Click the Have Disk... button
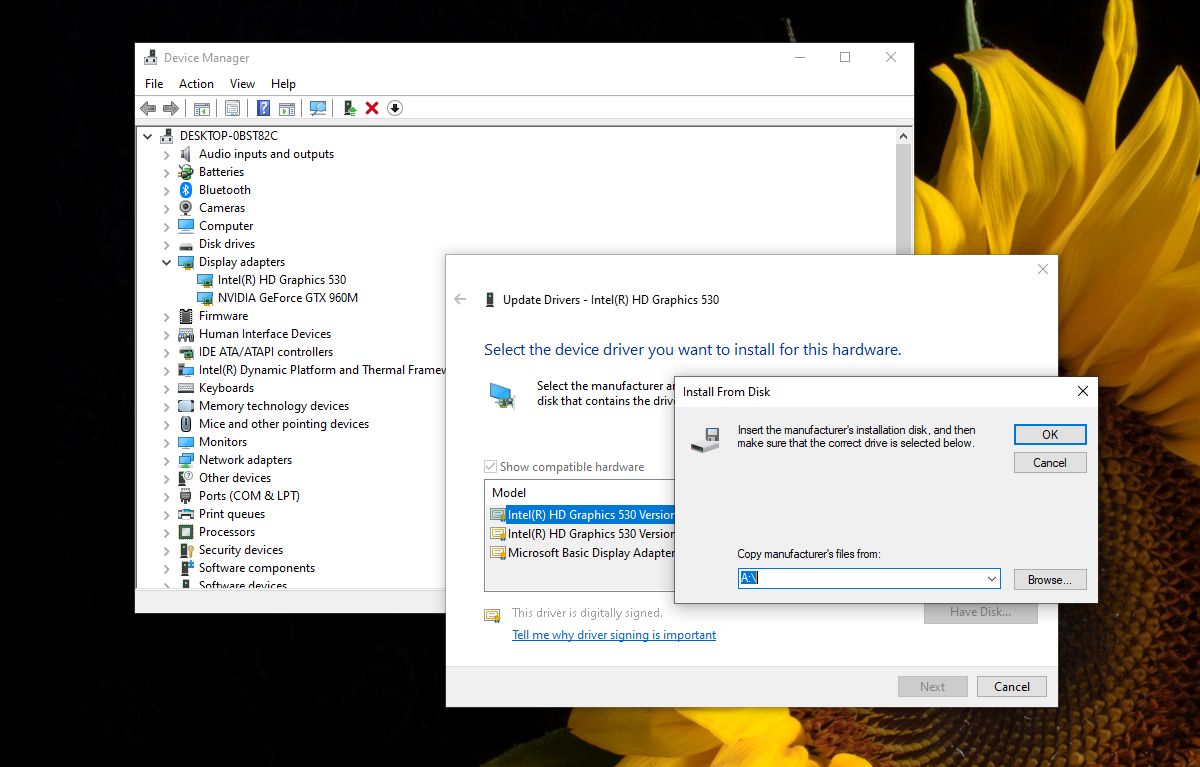 click(x=980, y=612)
